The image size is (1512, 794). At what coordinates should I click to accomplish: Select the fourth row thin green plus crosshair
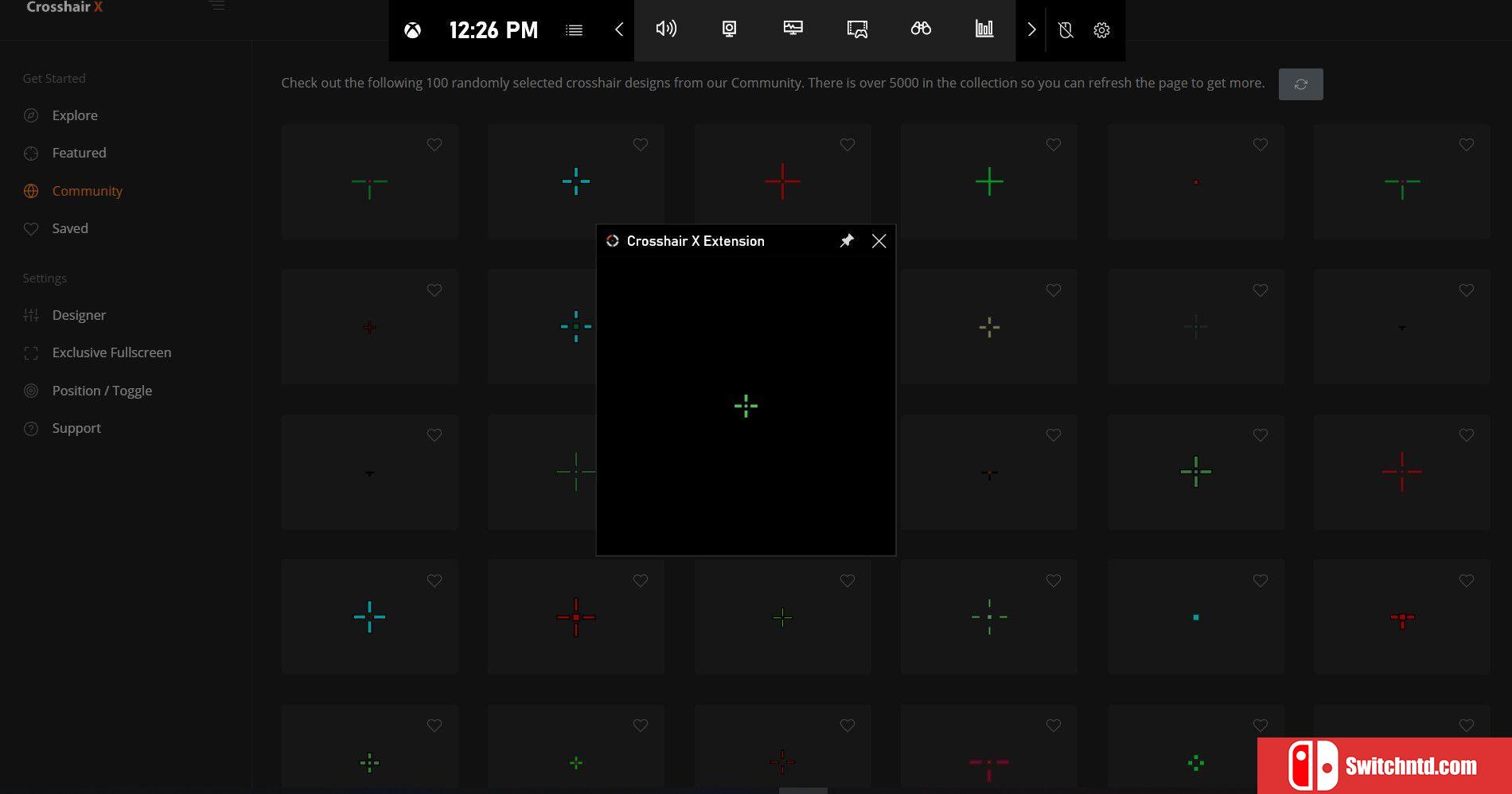point(783,617)
